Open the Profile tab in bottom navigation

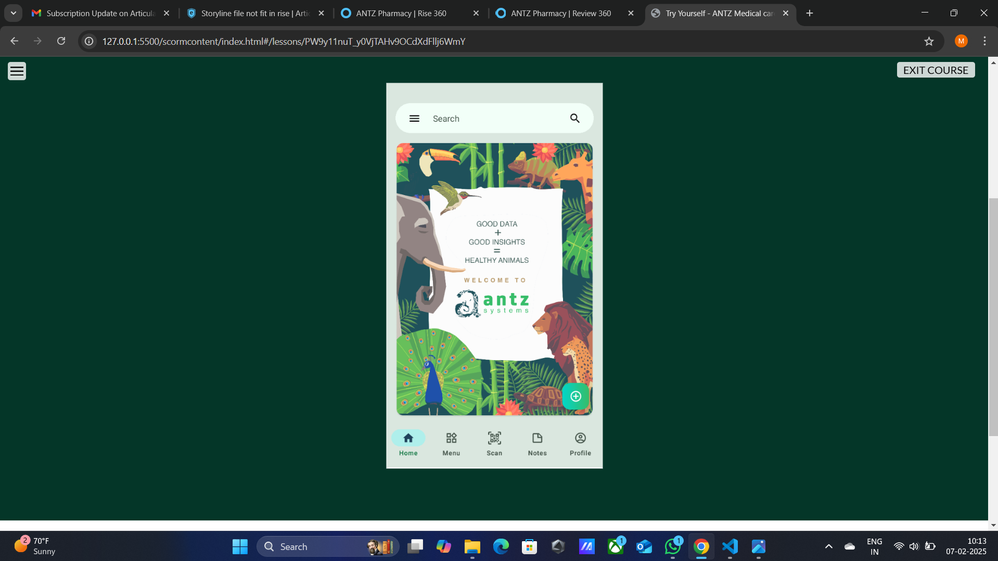pos(580,443)
